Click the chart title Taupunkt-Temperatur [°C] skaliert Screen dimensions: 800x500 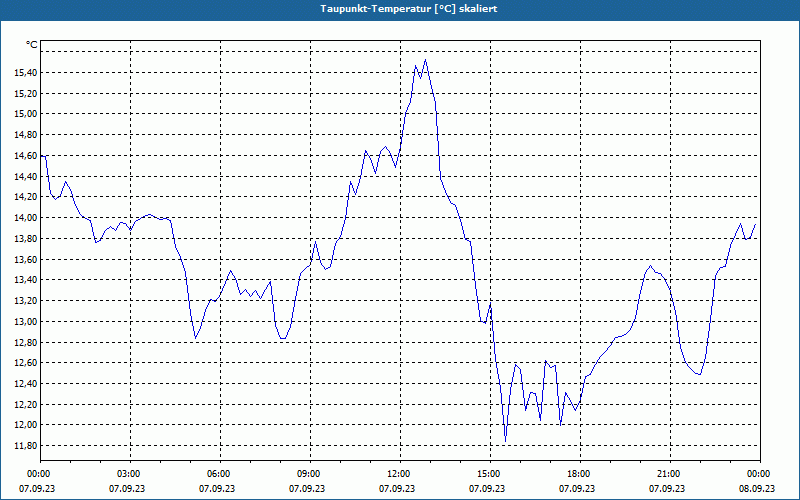(409, 9)
